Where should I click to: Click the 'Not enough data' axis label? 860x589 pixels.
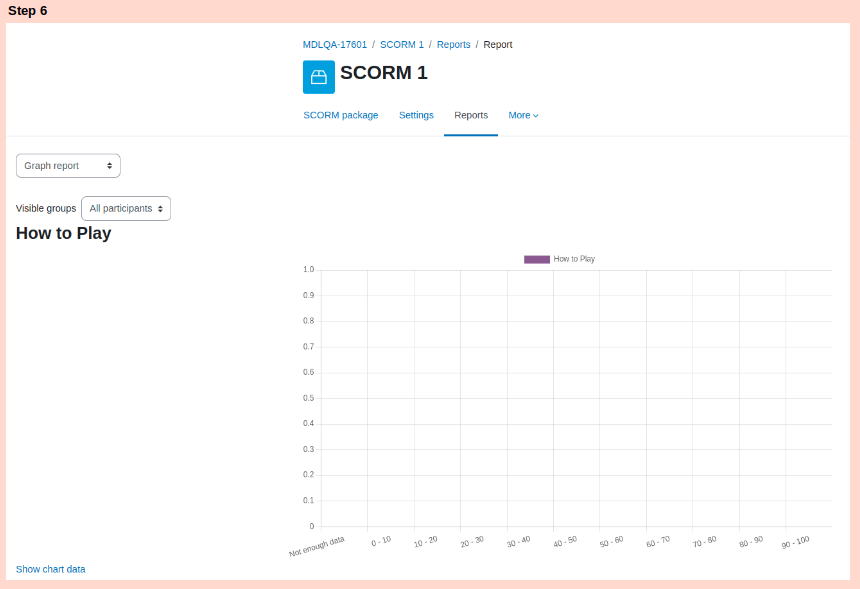[x=317, y=547]
